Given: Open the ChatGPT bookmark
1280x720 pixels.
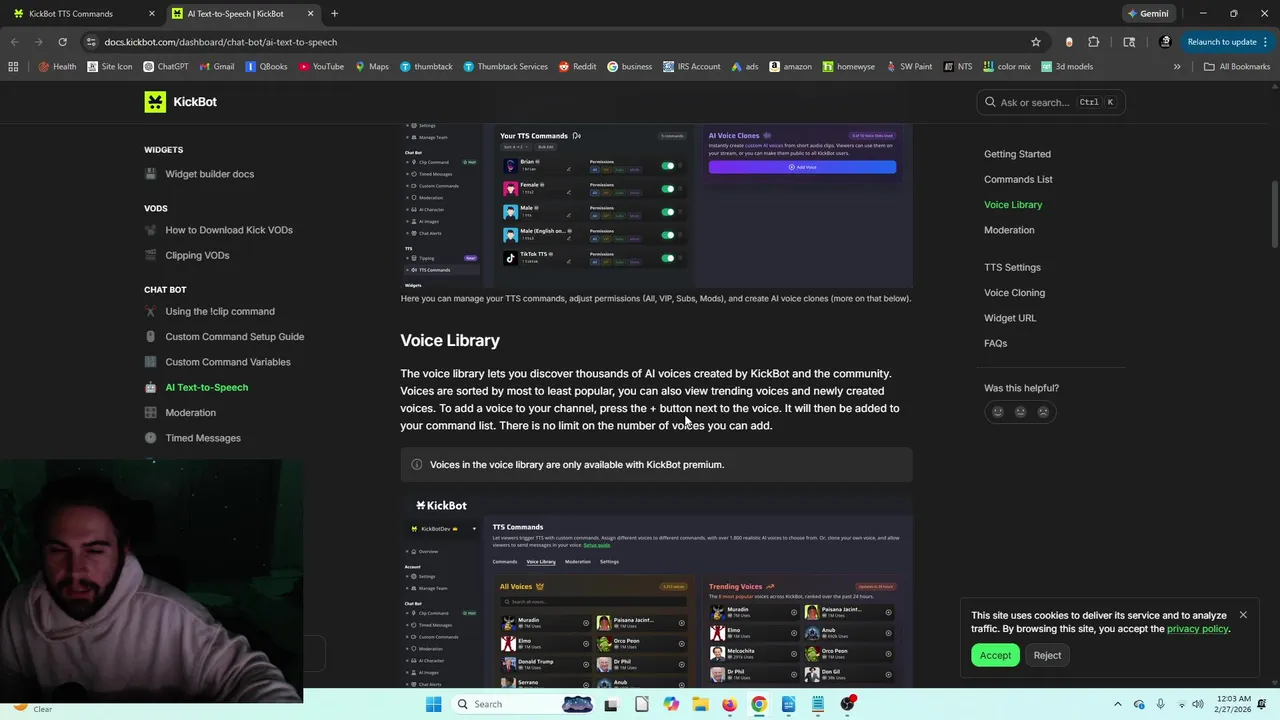Looking at the screenshot, I should [x=166, y=67].
